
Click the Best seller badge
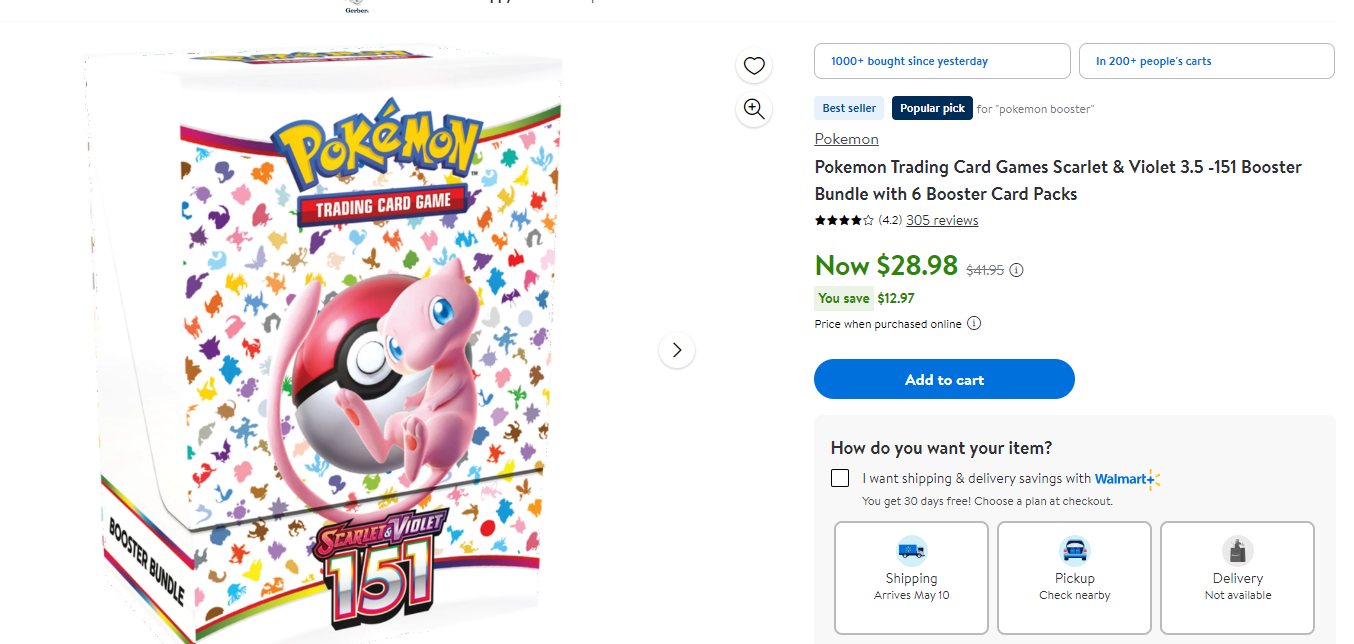coord(849,108)
